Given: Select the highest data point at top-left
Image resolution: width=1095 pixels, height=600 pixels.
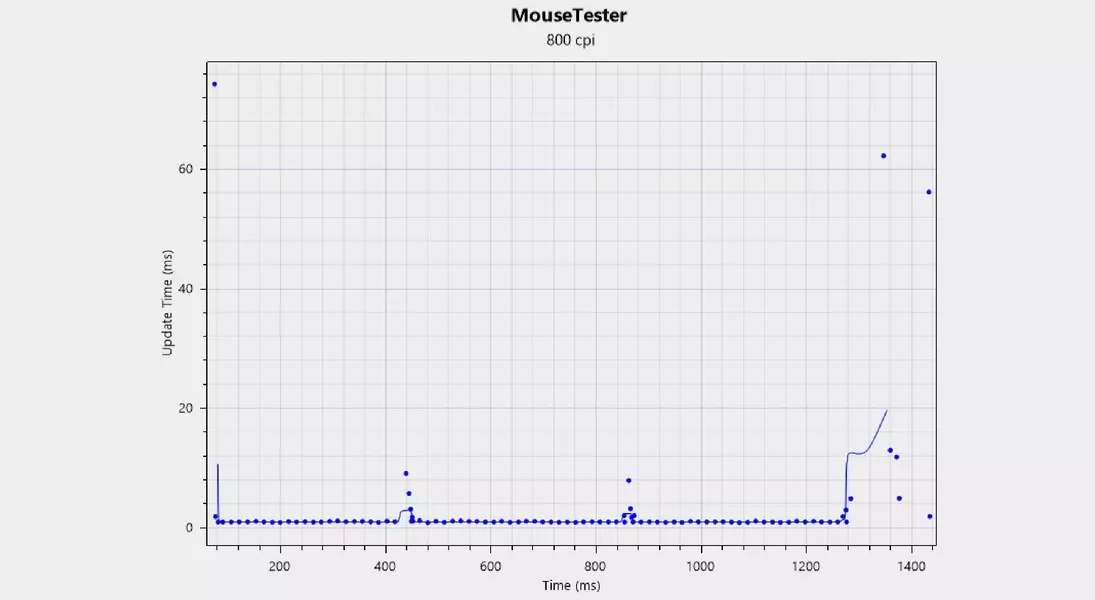Looking at the screenshot, I should point(214,84).
